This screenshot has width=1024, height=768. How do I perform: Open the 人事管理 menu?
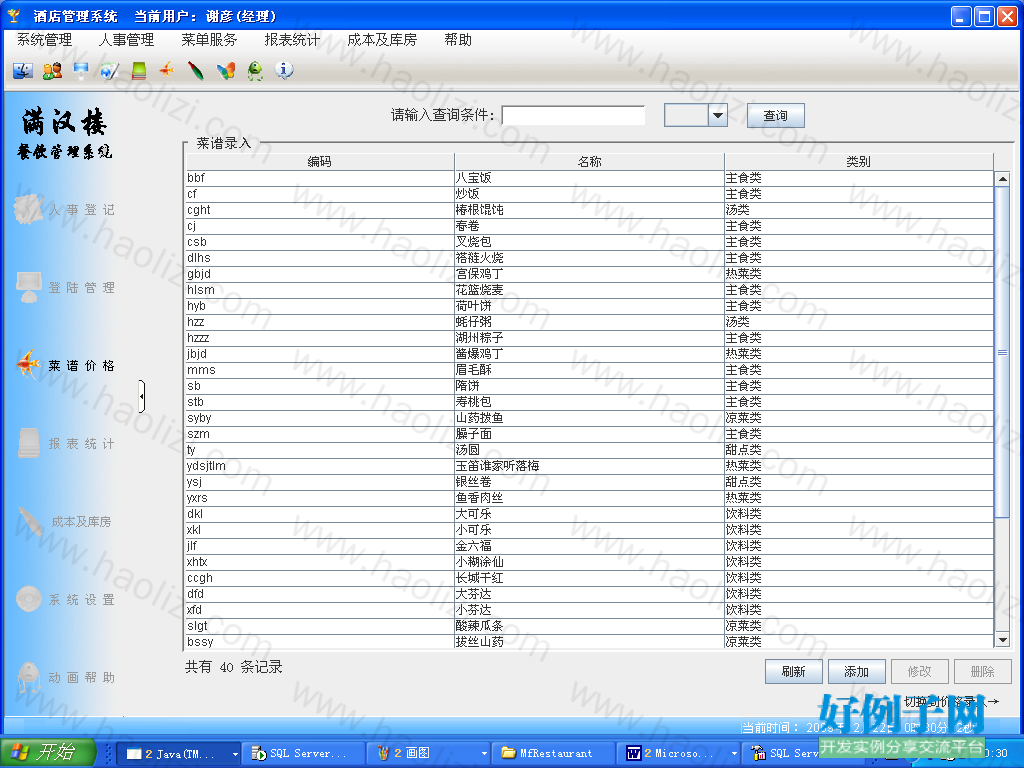coord(127,40)
